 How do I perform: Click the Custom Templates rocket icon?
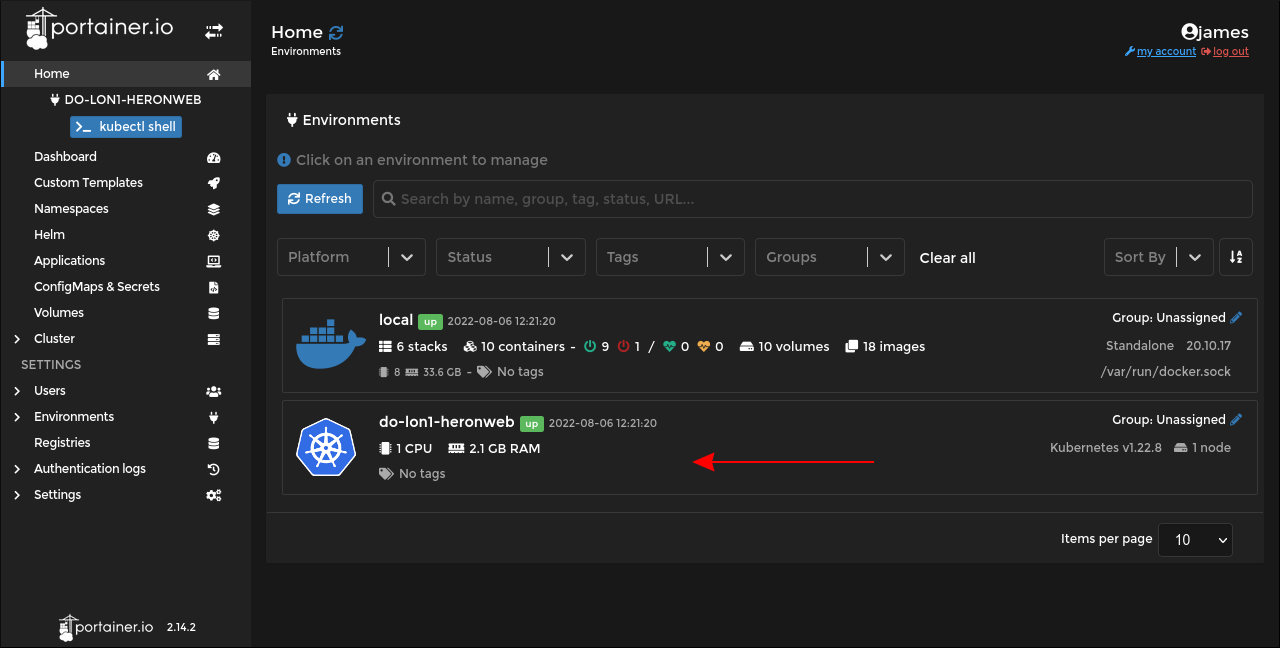coord(213,183)
